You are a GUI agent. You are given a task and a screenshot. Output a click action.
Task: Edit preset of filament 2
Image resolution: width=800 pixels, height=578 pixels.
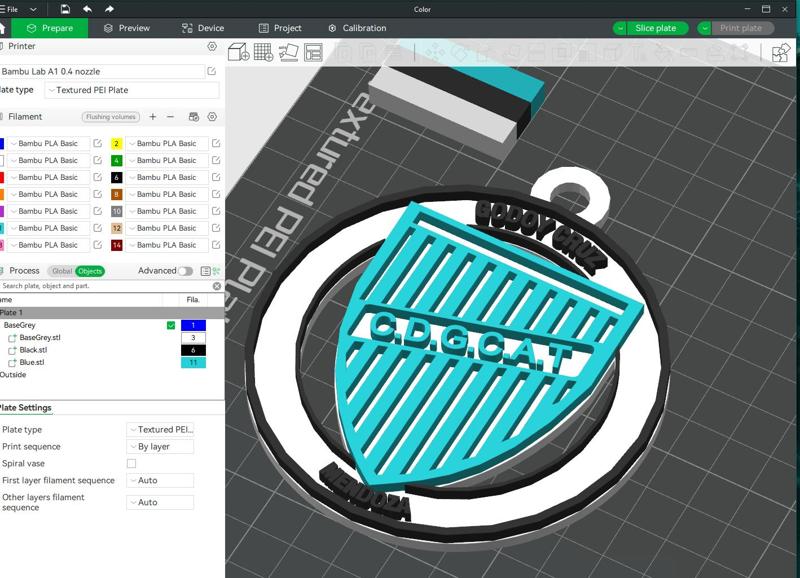click(216, 143)
